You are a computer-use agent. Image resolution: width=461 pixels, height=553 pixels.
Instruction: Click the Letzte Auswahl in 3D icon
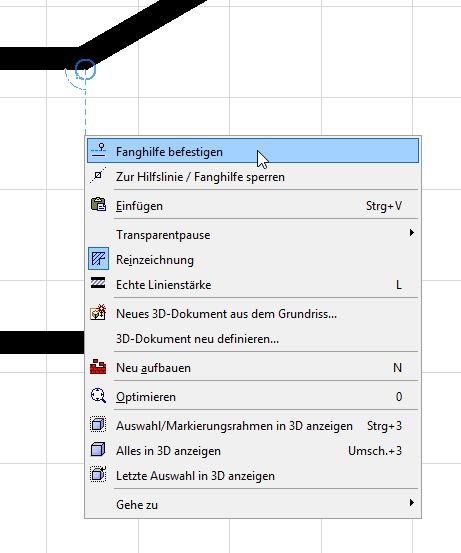pos(98,474)
